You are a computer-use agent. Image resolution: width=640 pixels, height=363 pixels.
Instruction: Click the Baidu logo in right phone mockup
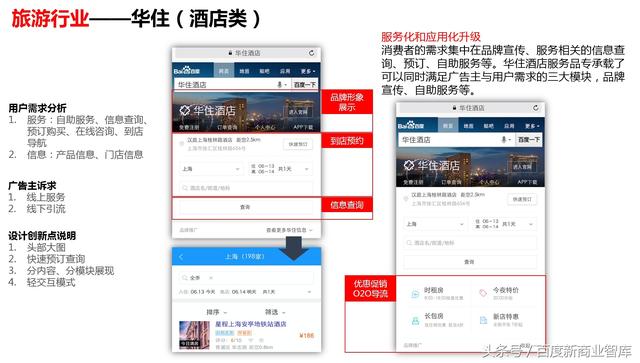[411, 125]
